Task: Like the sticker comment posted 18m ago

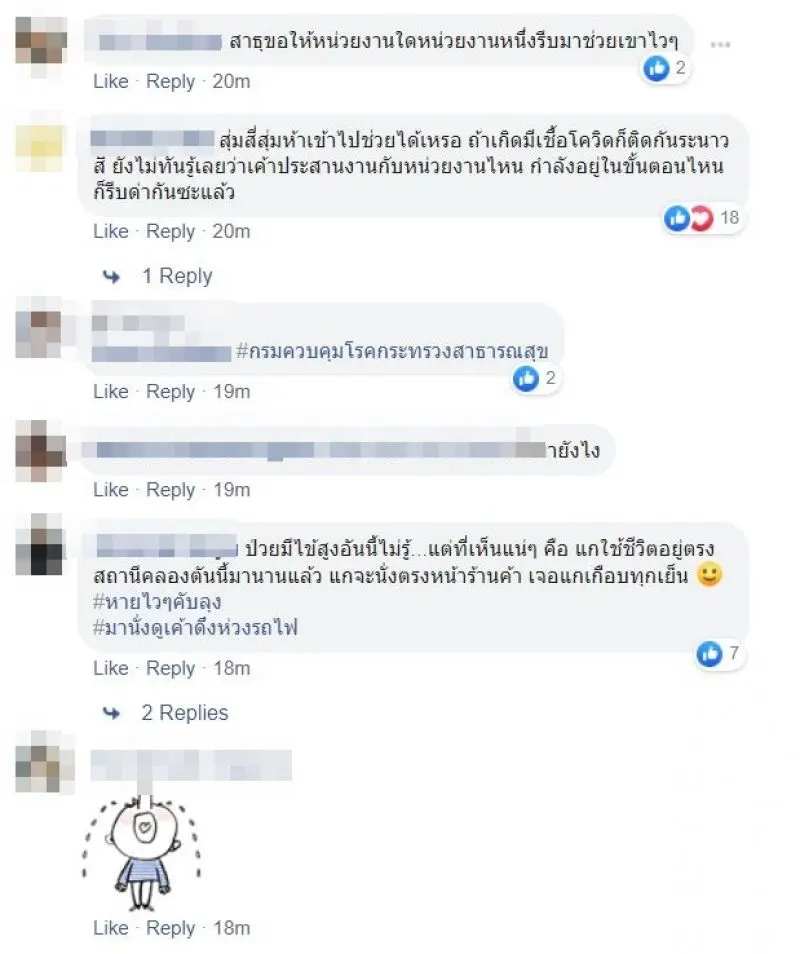Action: 111,928
